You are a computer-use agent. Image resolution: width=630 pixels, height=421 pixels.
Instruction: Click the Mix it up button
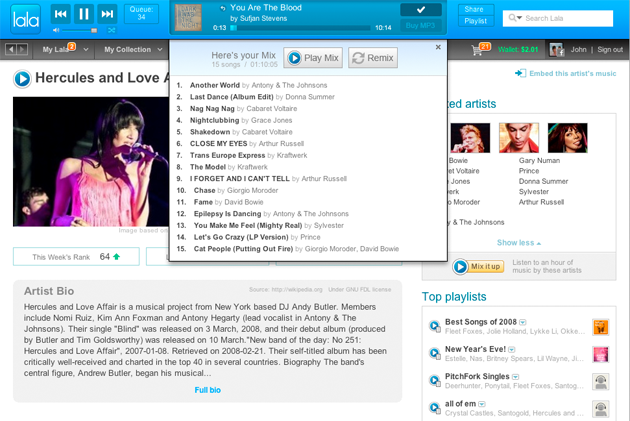tap(478, 266)
